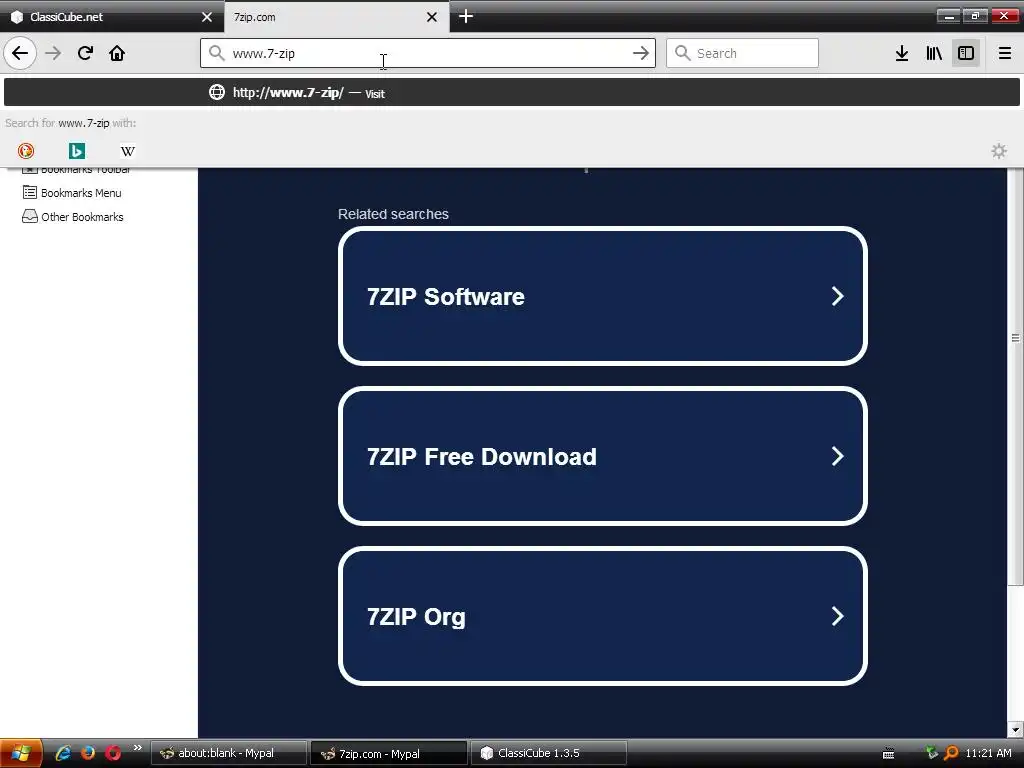1024x768 pixels.
Task: Click the chevron on 7ZIP Software card
Action: tap(837, 296)
